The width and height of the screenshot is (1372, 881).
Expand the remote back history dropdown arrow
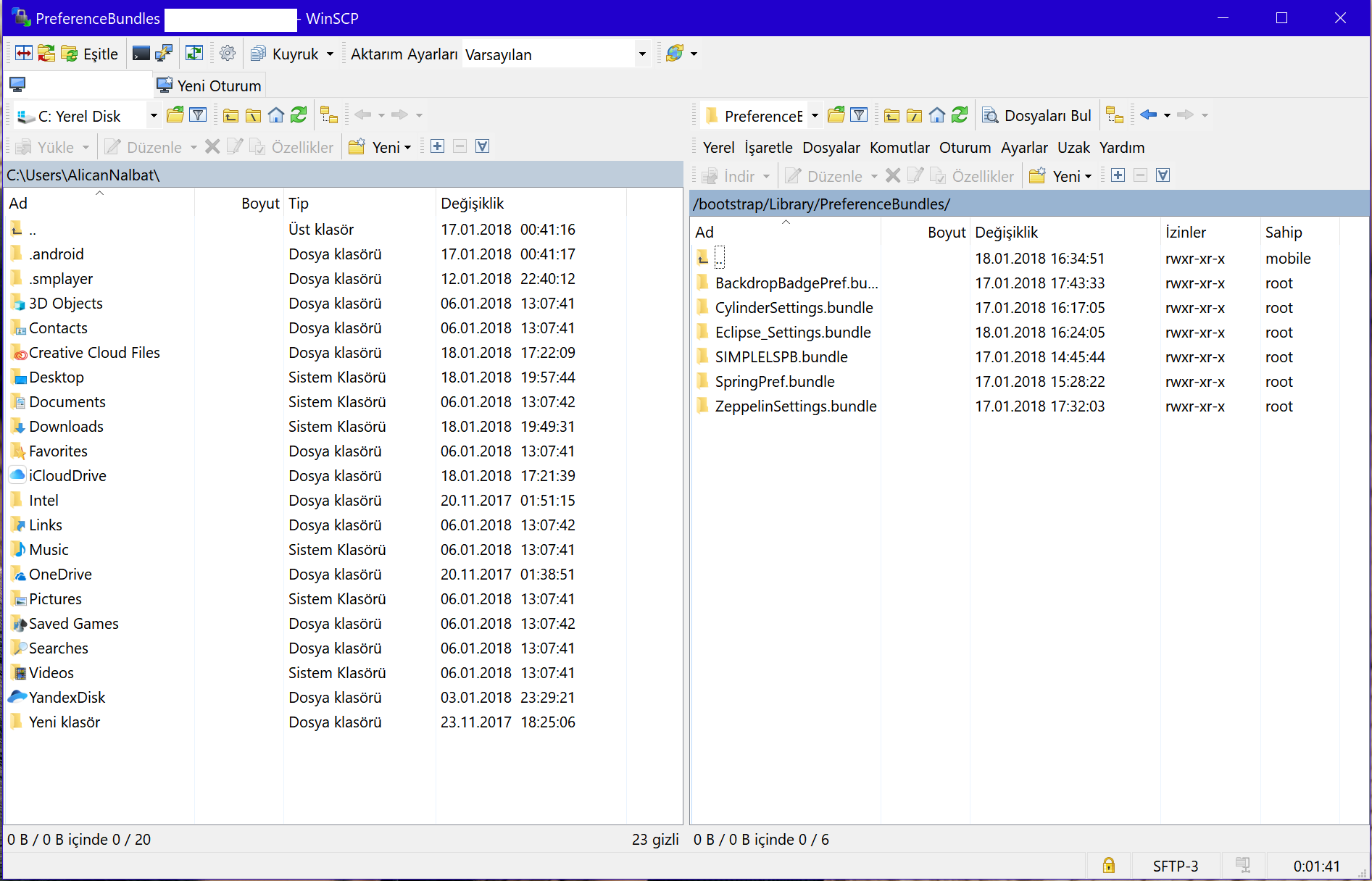click(1167, 115)
